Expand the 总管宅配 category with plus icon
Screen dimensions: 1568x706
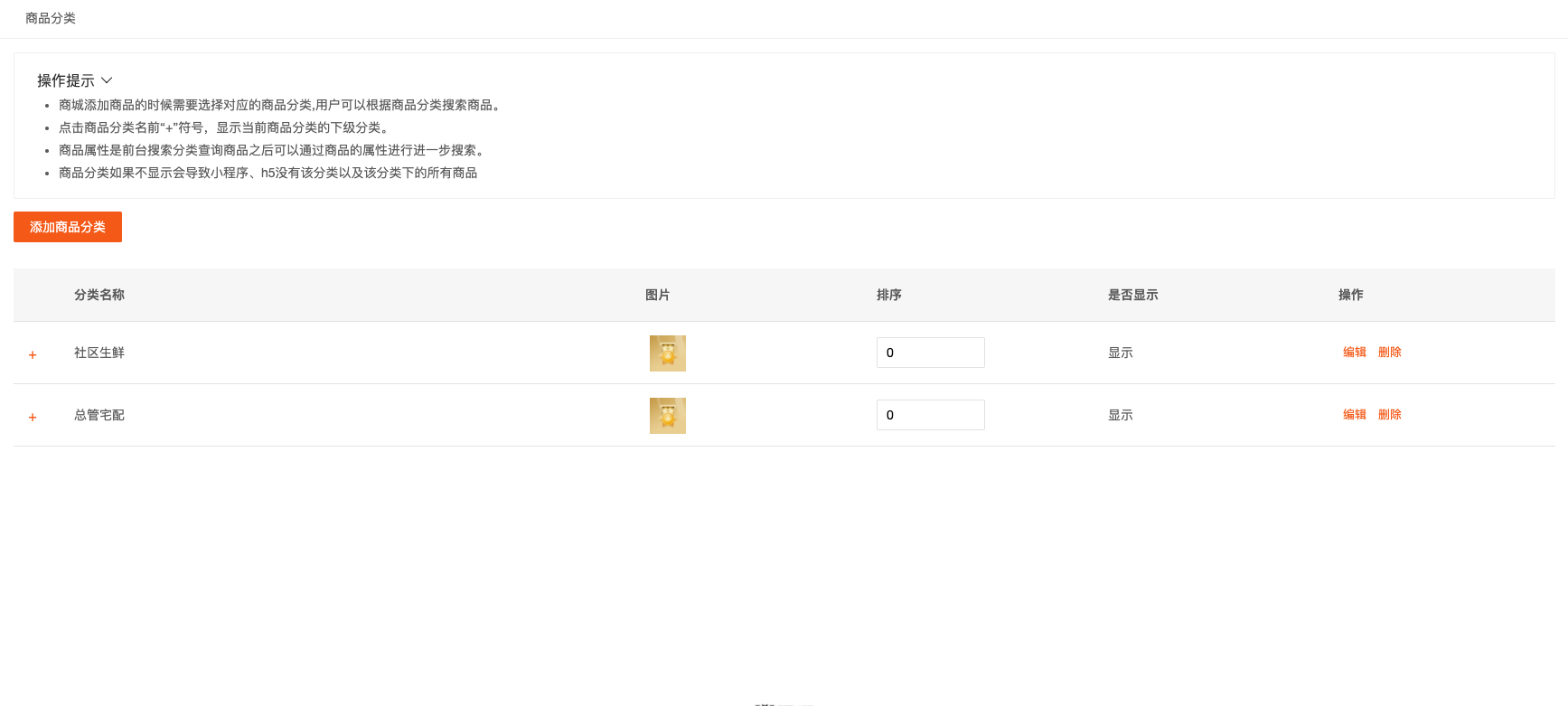33,418
